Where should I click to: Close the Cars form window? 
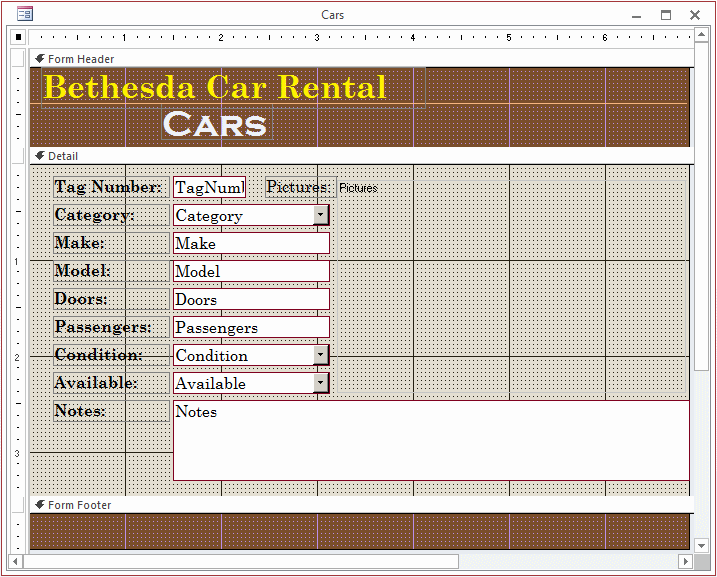coord(695,15)
